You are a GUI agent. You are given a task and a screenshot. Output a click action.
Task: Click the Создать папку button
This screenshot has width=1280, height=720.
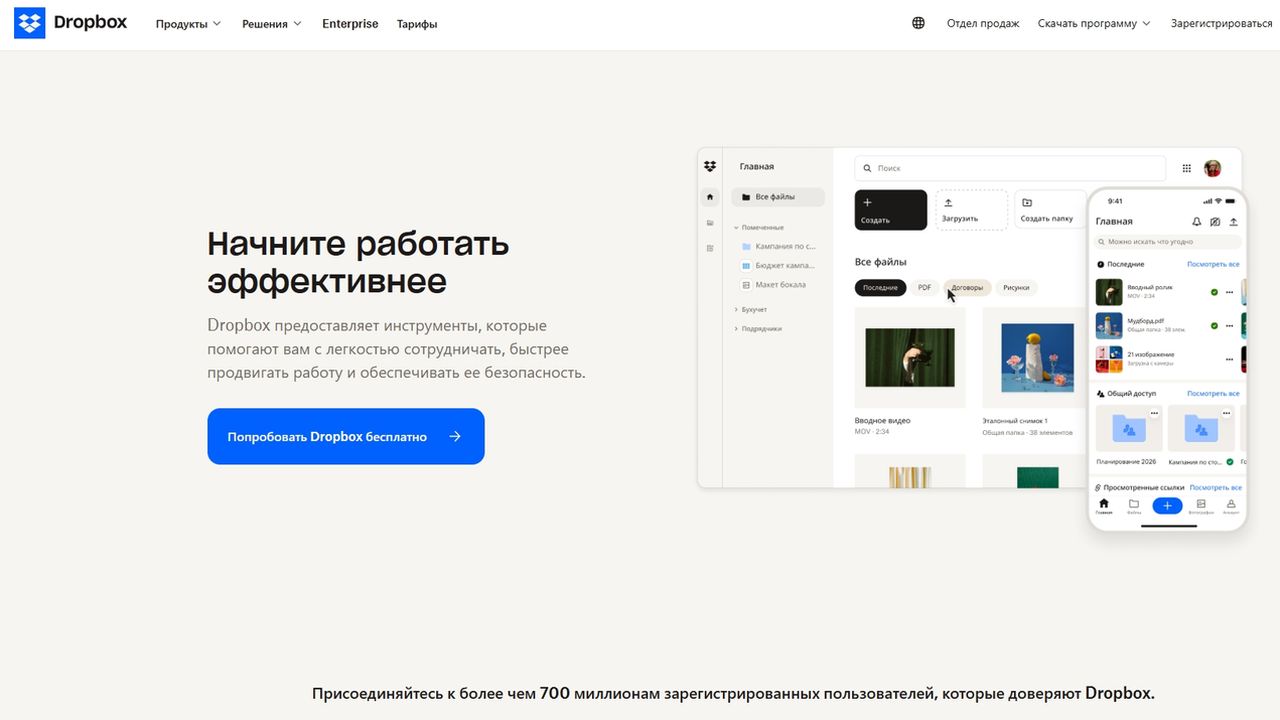click(1050, 210)
